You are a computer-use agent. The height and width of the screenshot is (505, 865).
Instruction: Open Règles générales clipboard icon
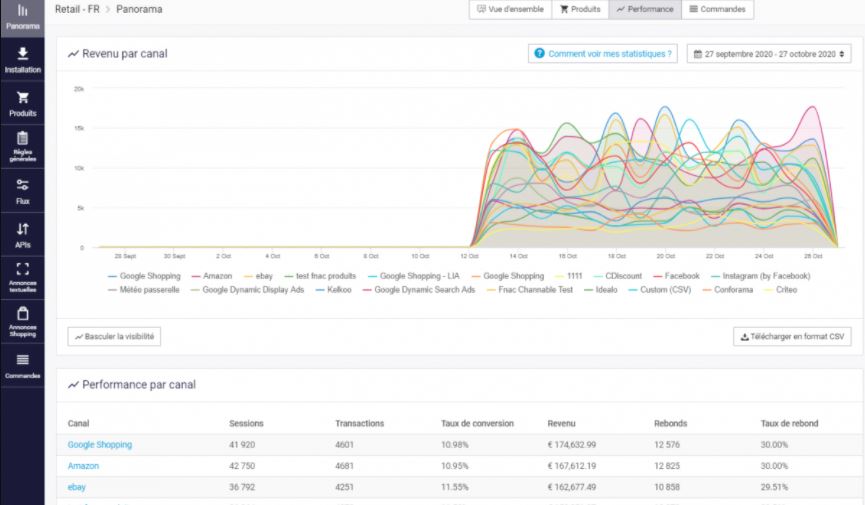(x=23, y=138)
